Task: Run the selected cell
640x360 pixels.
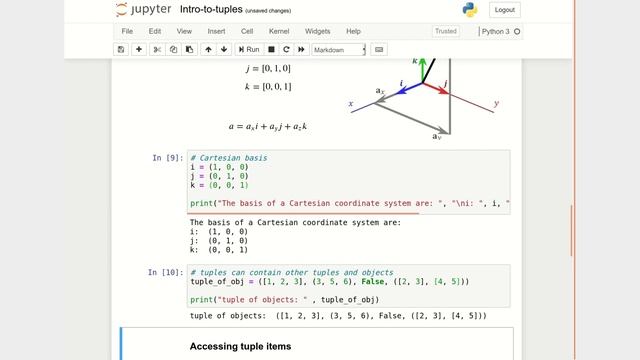Action: tap(249, 49)
